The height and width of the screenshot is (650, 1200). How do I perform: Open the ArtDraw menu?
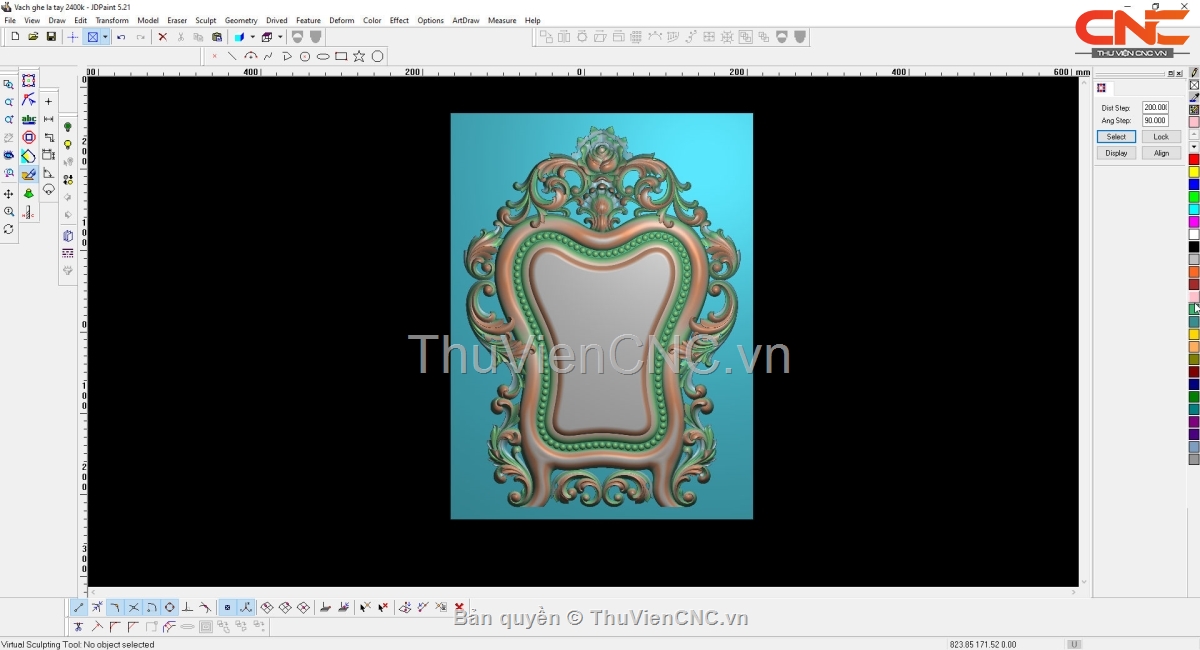(x=465, y=20)
